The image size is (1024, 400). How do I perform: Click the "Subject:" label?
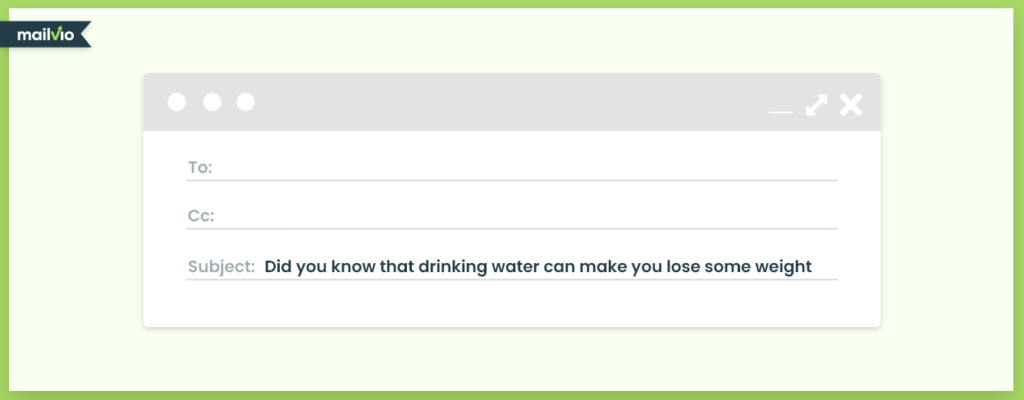pos(221,267)
